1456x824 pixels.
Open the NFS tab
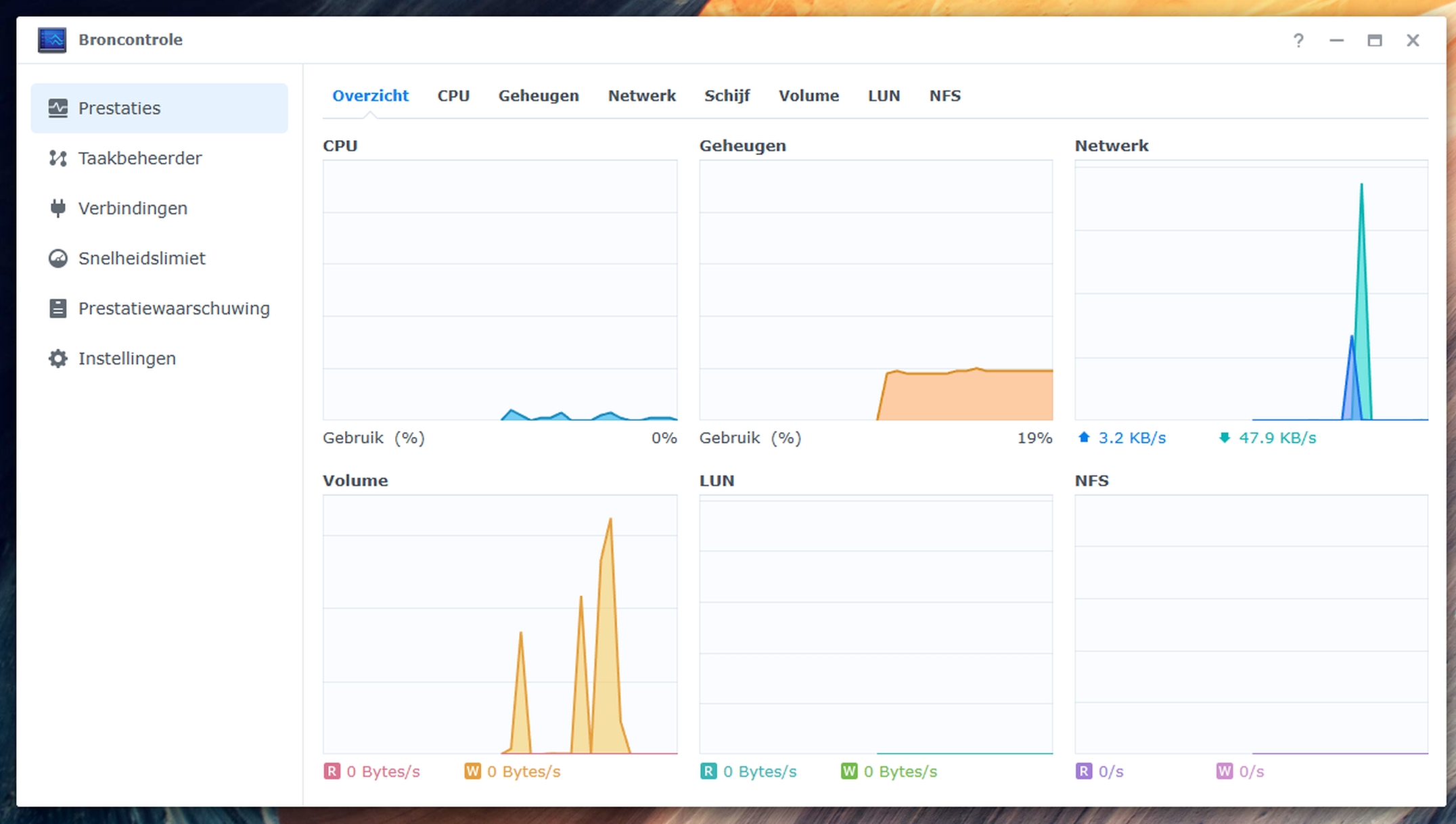pyautogui.click(x=945, y=96)
